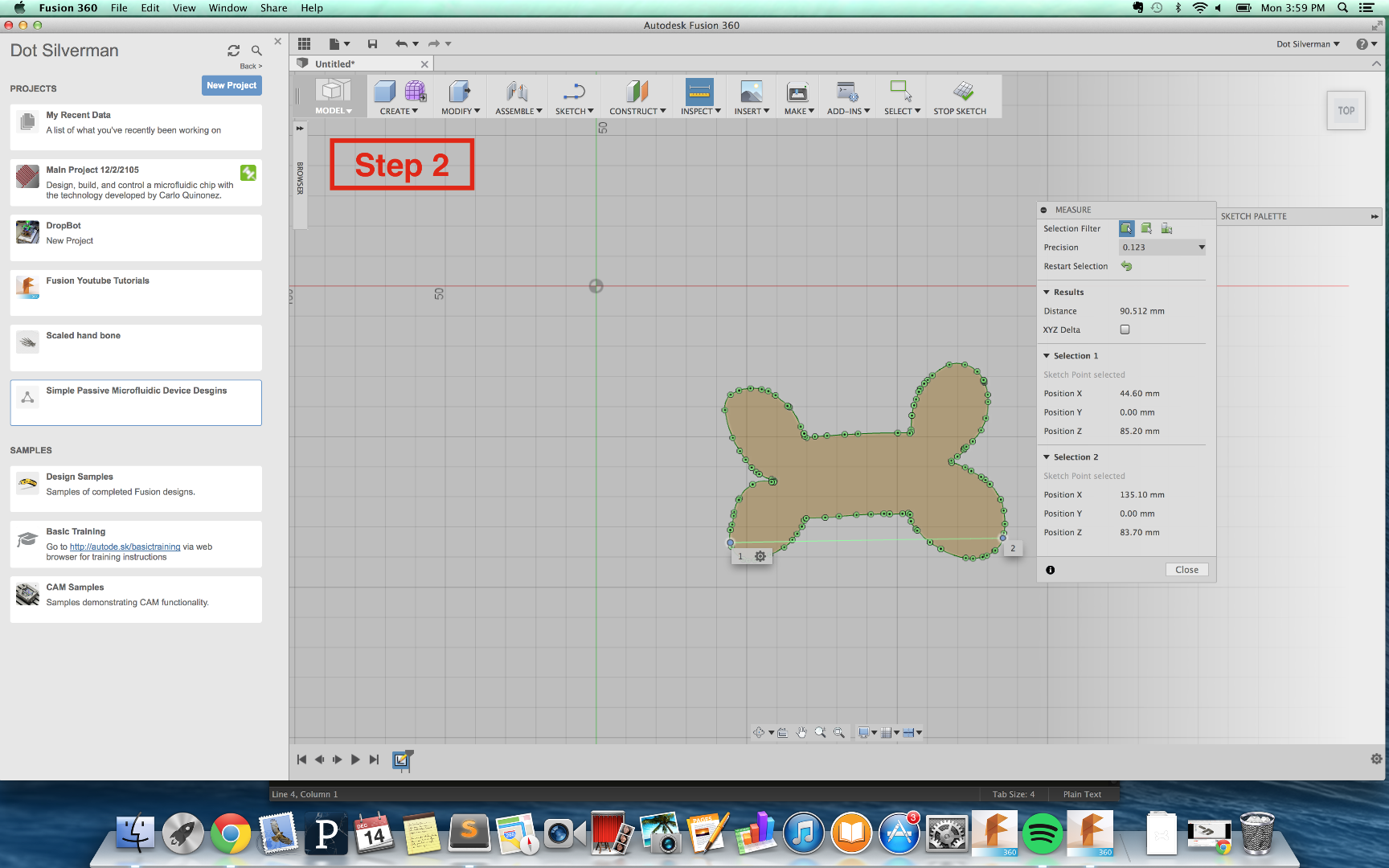Click the Zoom window fit tool
This screenshot has width=1389, height=868.
pos(839,732)
